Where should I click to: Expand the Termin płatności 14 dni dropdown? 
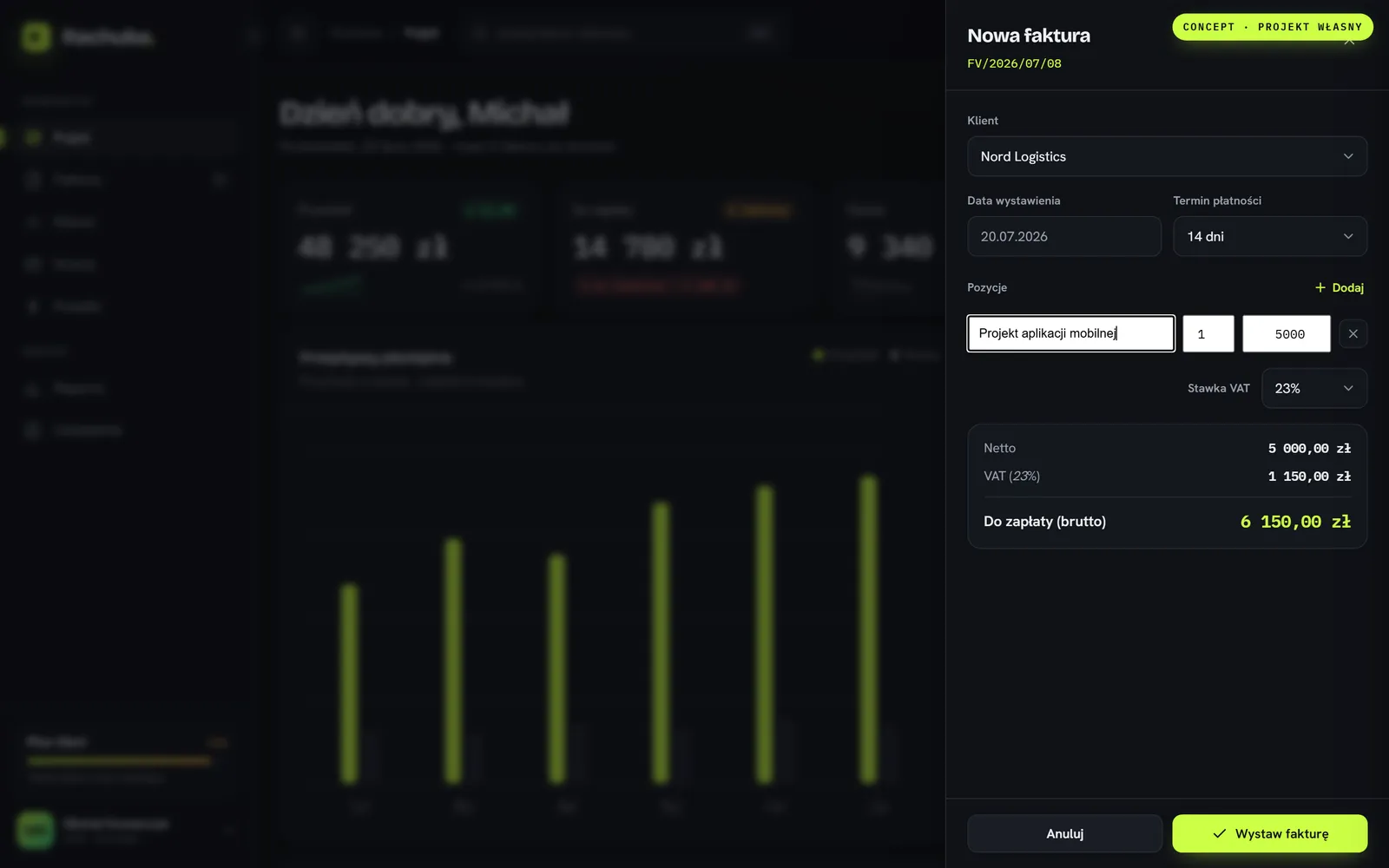(x=1270, y=236)
